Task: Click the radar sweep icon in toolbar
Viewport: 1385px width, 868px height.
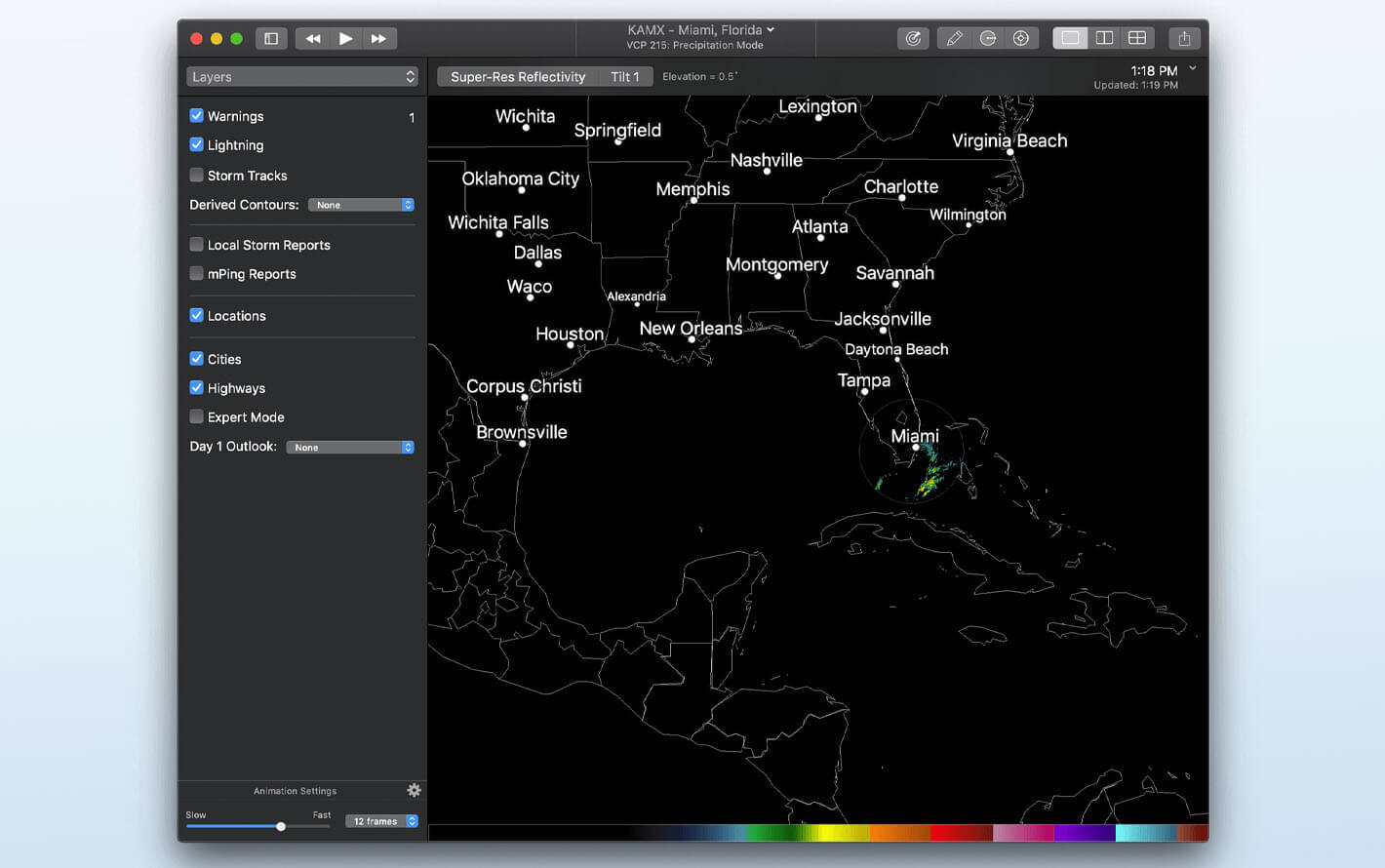Action: [x=913, y=38]
